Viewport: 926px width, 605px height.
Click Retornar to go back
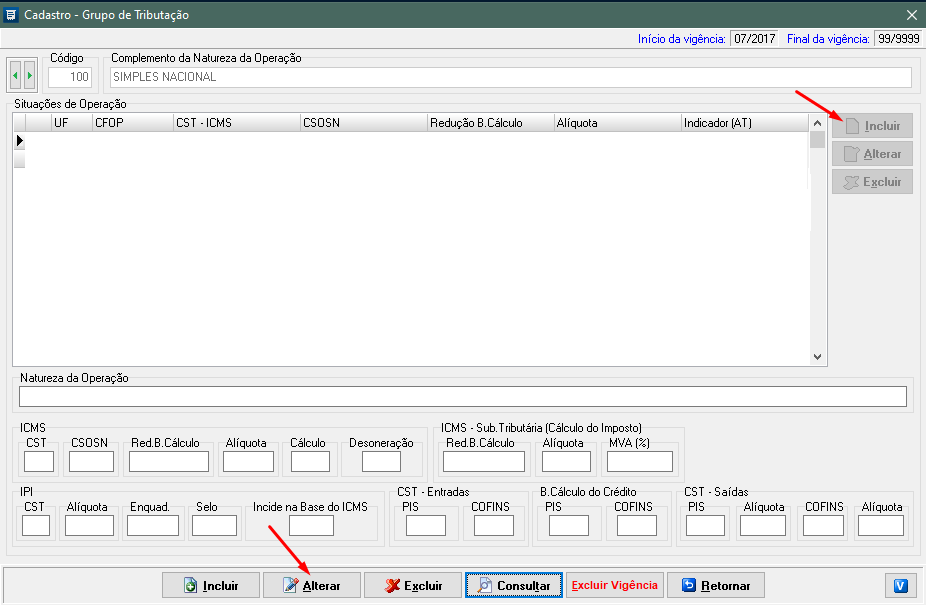(x=715, y=585)
